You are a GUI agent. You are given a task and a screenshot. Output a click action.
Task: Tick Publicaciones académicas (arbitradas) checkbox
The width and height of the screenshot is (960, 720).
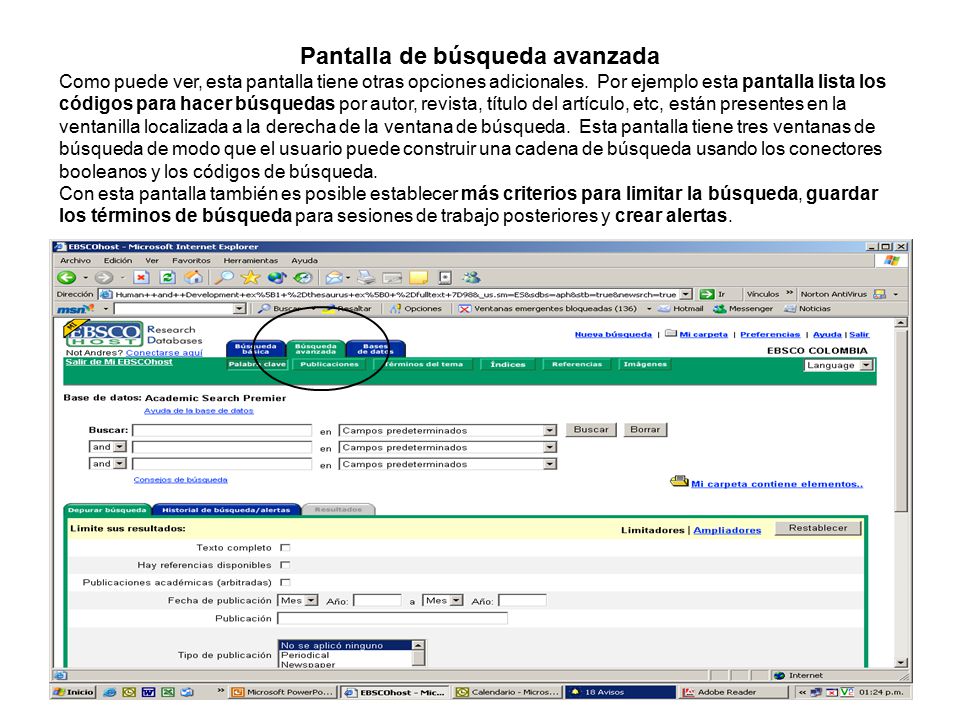click(x=285, y=582)
